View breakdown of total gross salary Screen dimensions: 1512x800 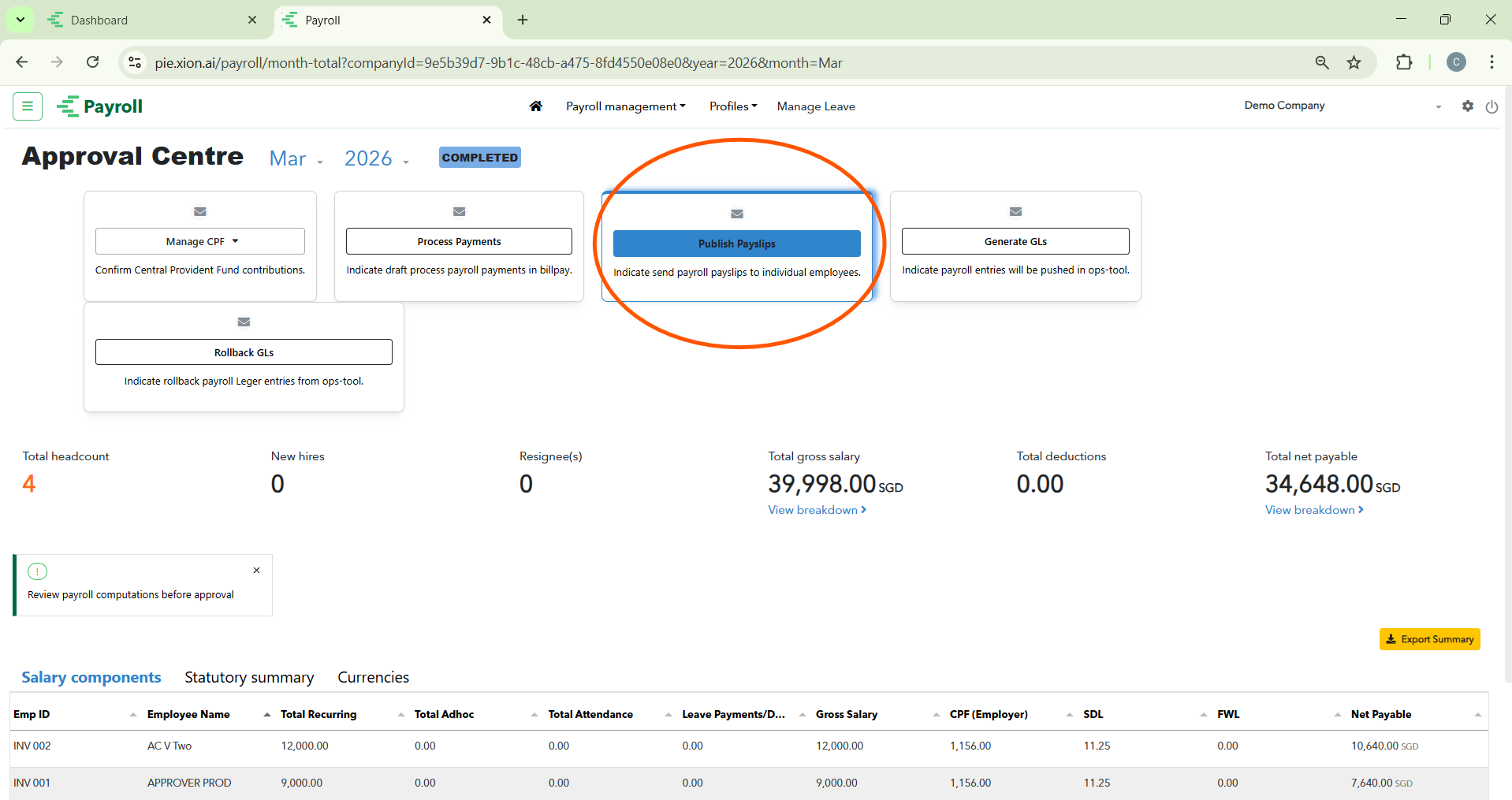click(817, 510)
